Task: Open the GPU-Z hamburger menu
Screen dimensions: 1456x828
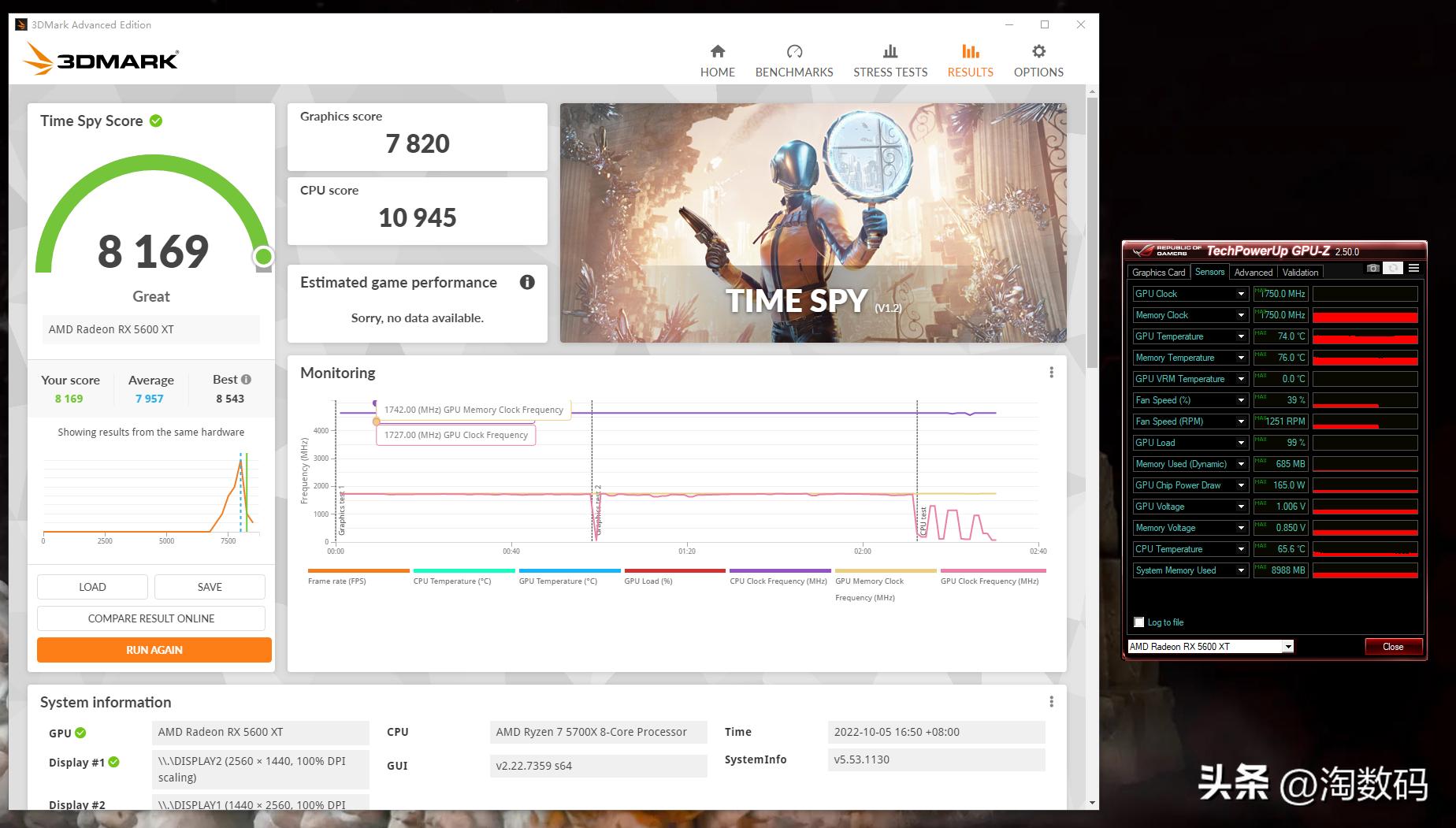Action: point(1414,269)
